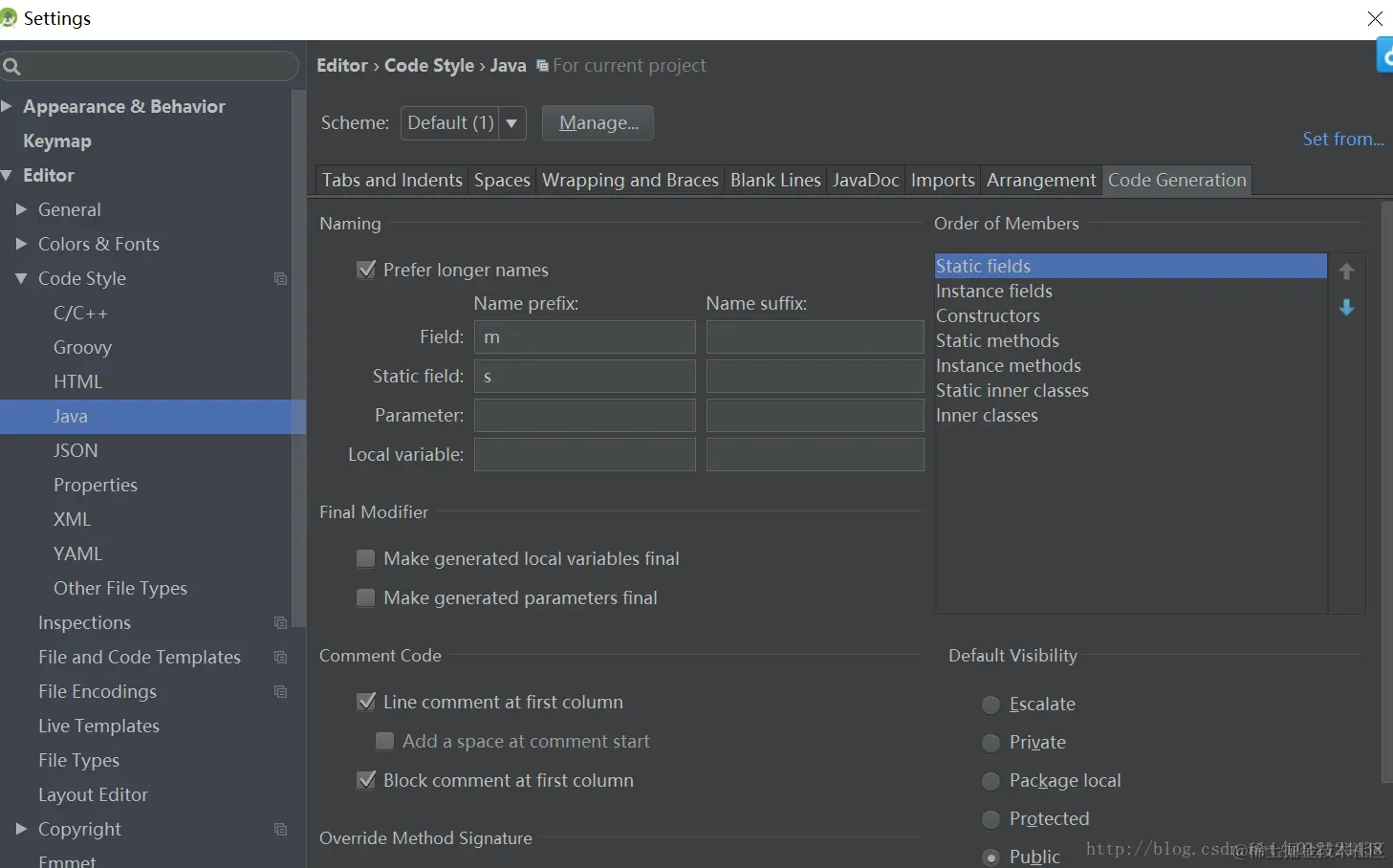This screenshot has width=1393, height=868.
Task: Select Public visibility radio button
Action: [991, 857]
